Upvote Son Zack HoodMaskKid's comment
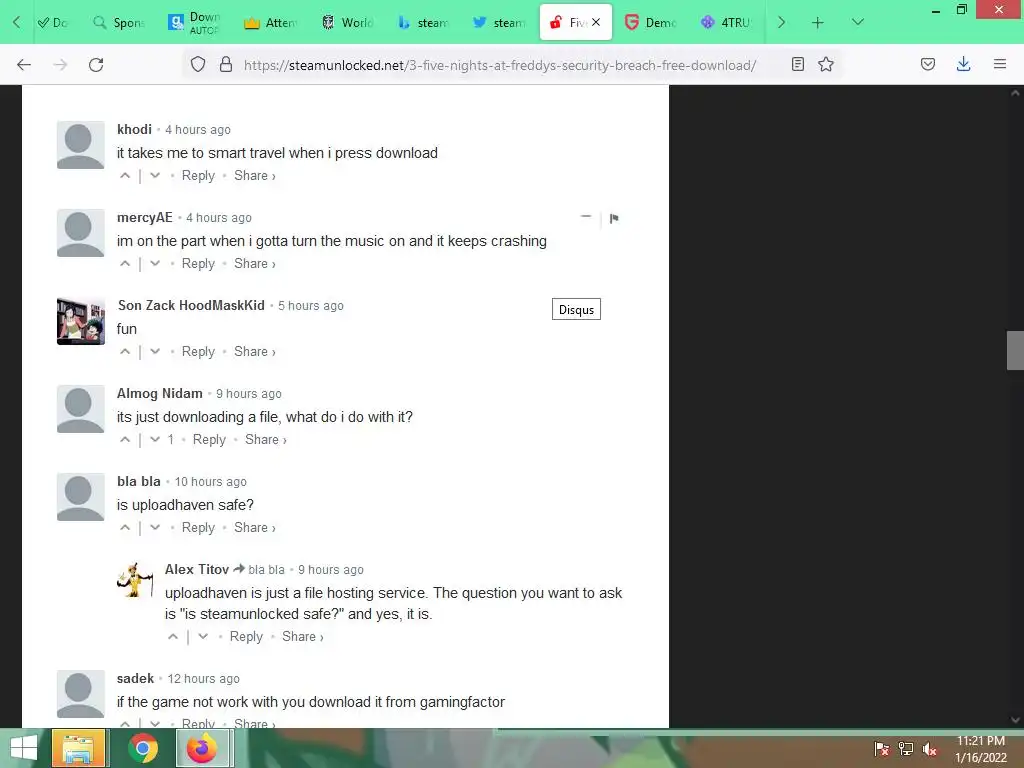Viewport: 1024px width, 768px height. point(125,352)
